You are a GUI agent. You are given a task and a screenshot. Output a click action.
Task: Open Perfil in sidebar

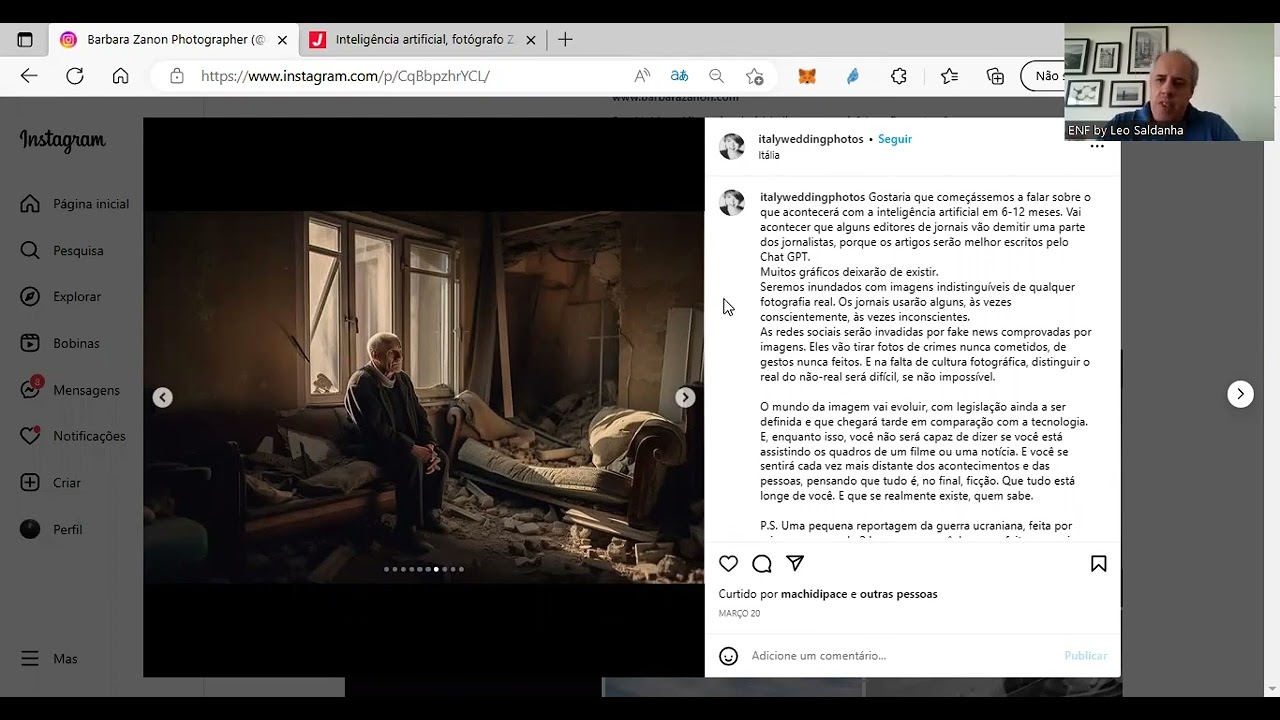pos(51,530)
